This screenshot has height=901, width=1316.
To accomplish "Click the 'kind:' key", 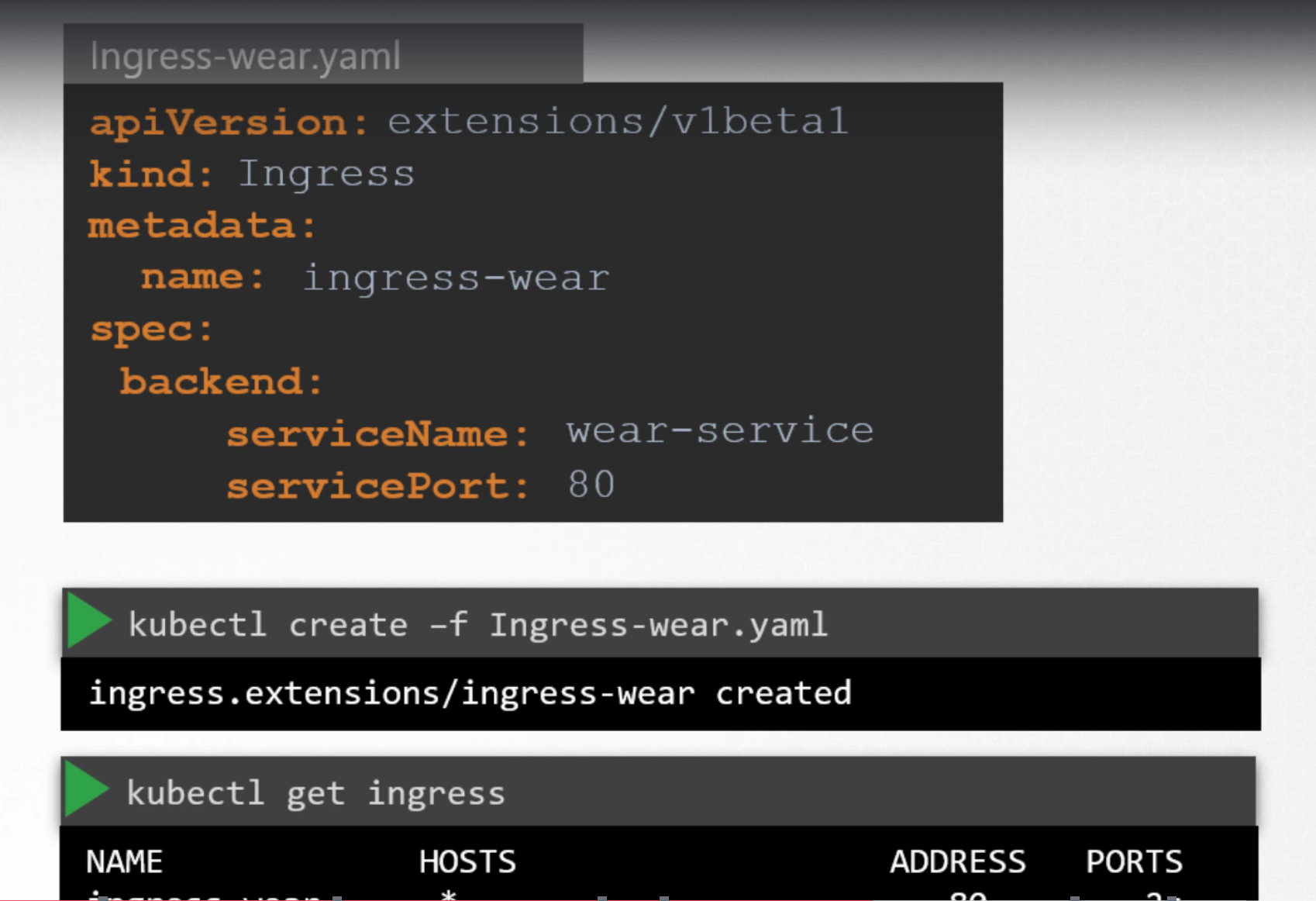I will point(150,174).
